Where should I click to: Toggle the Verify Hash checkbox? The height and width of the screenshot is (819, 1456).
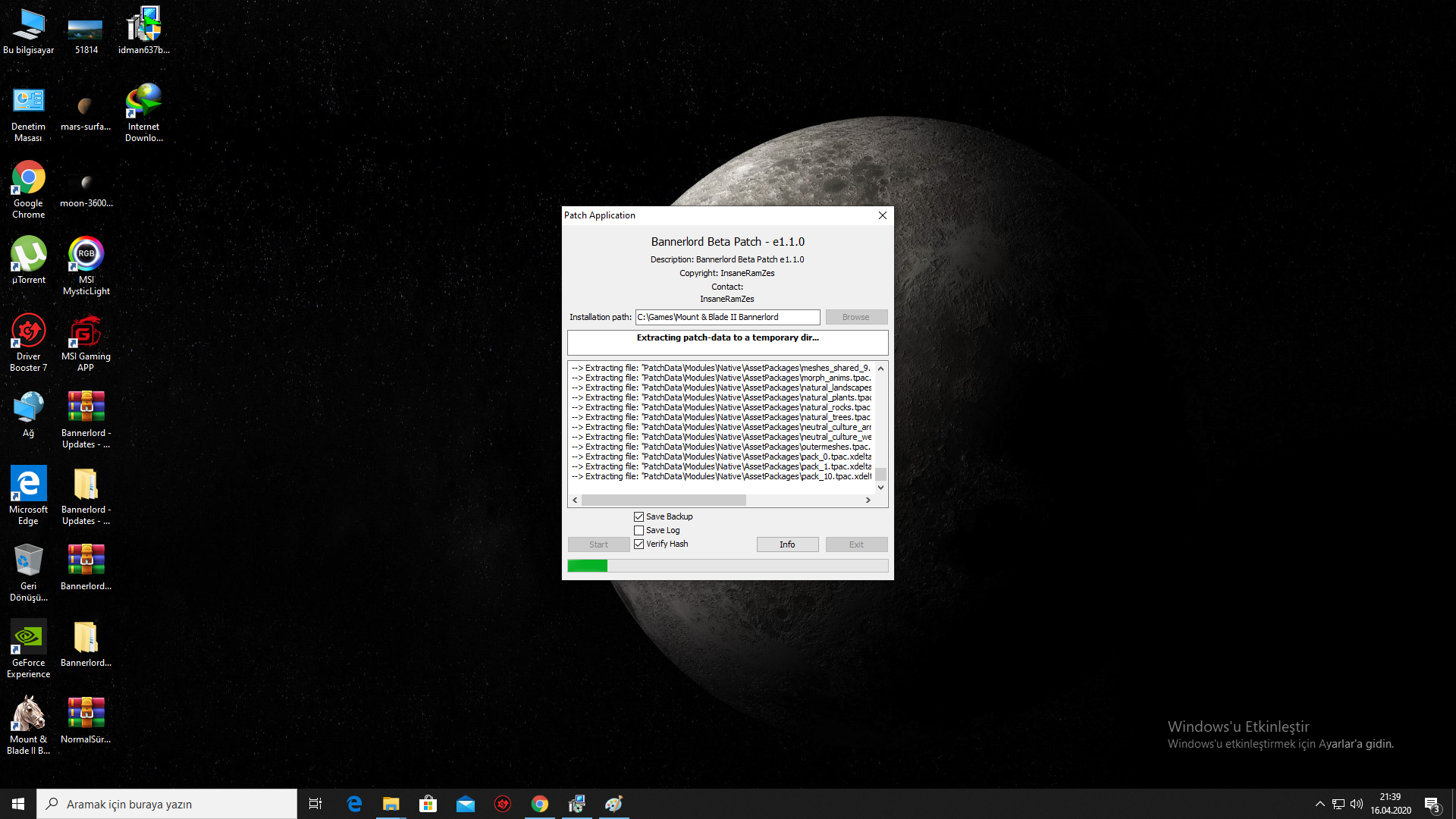(x=639, y=544)
